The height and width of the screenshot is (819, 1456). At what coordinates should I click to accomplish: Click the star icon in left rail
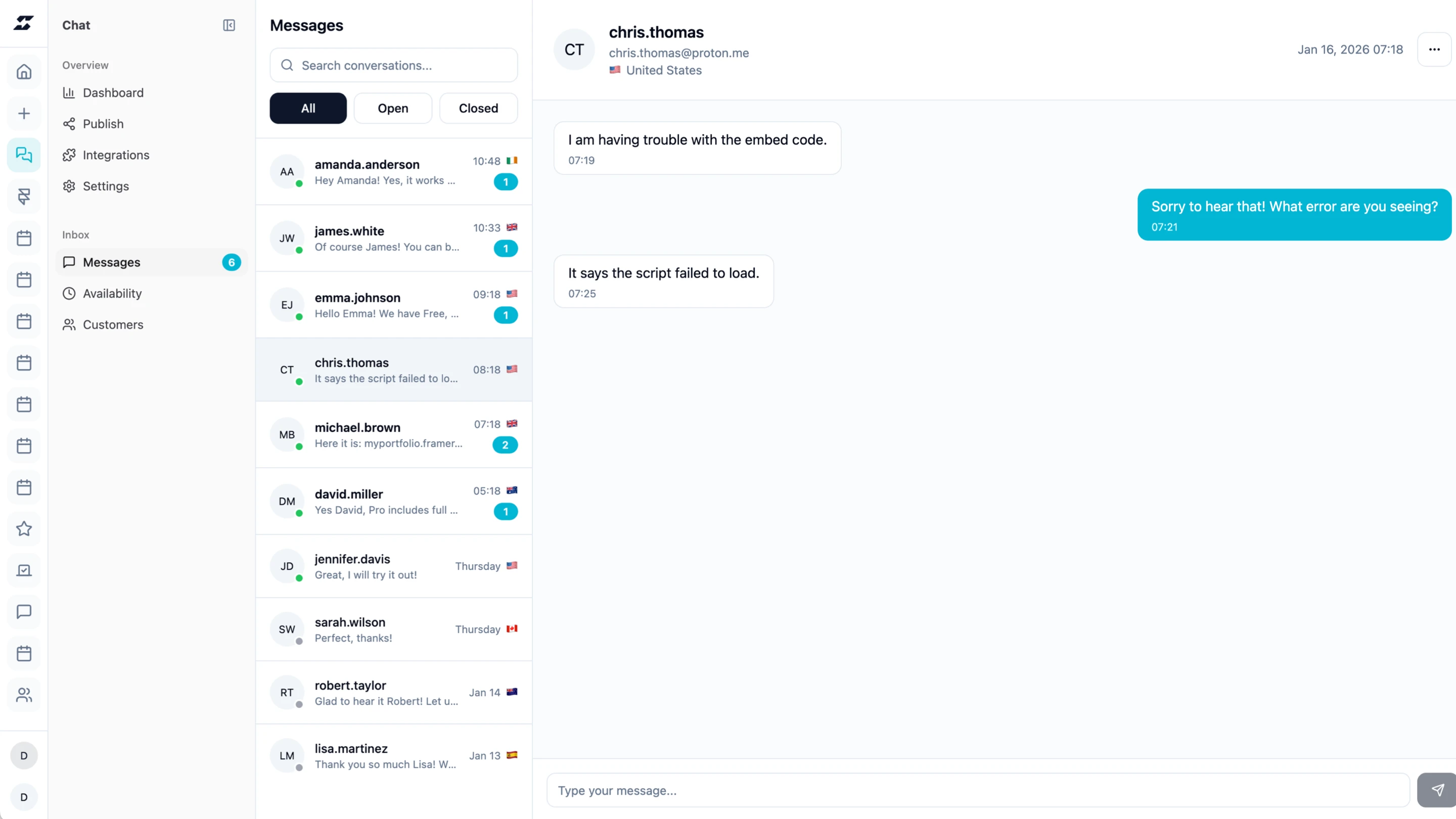point(24,529)
